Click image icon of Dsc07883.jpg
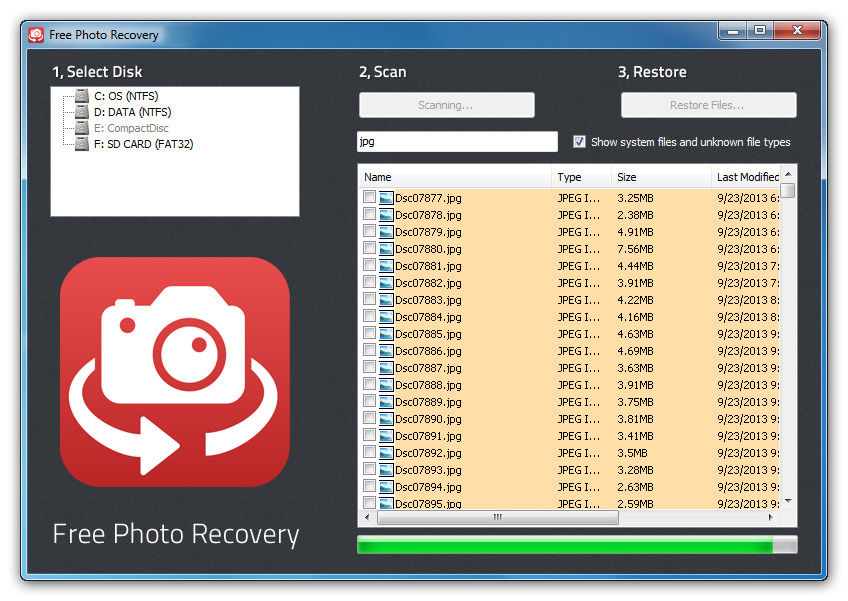 click(x=386, y=300)
